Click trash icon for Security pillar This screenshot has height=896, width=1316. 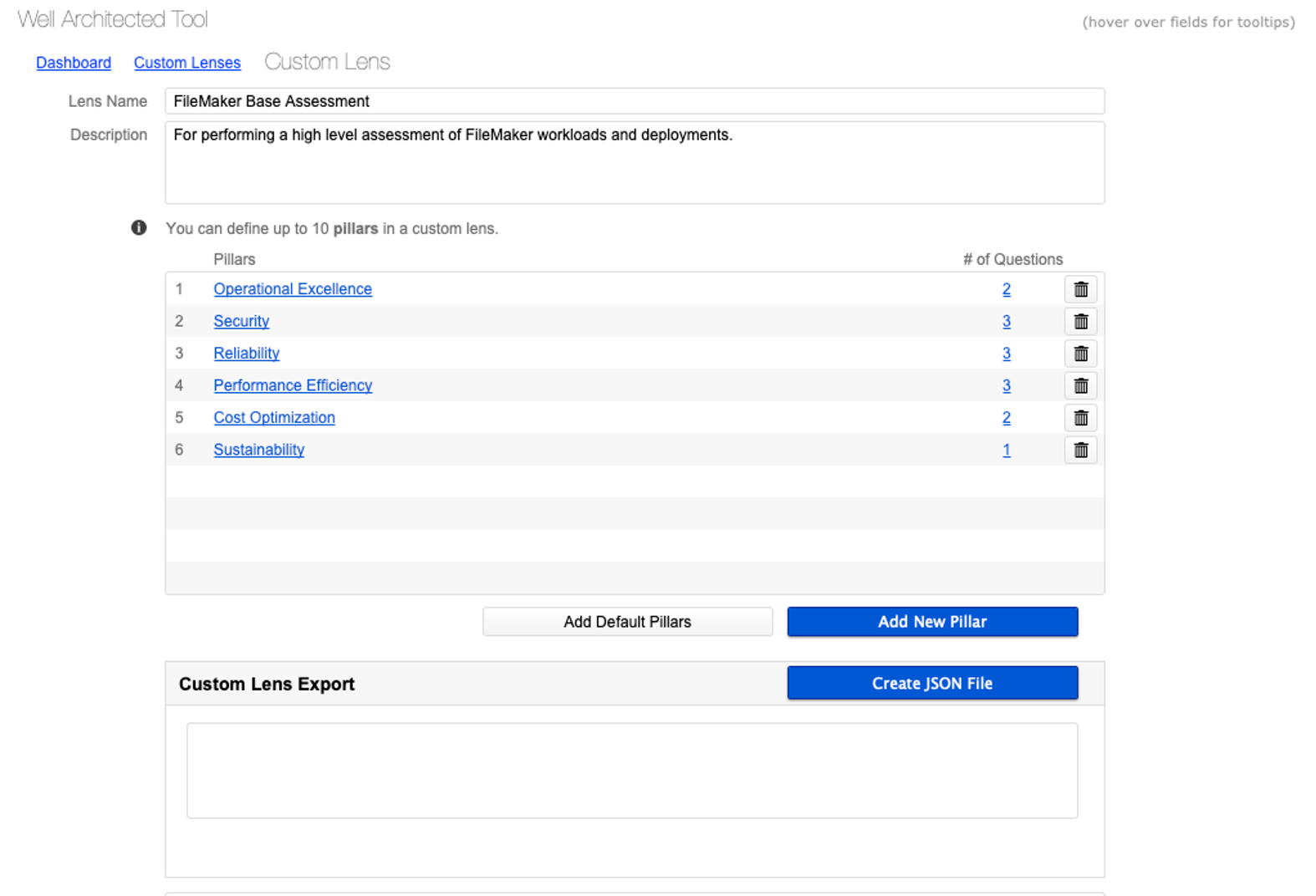1080,322
